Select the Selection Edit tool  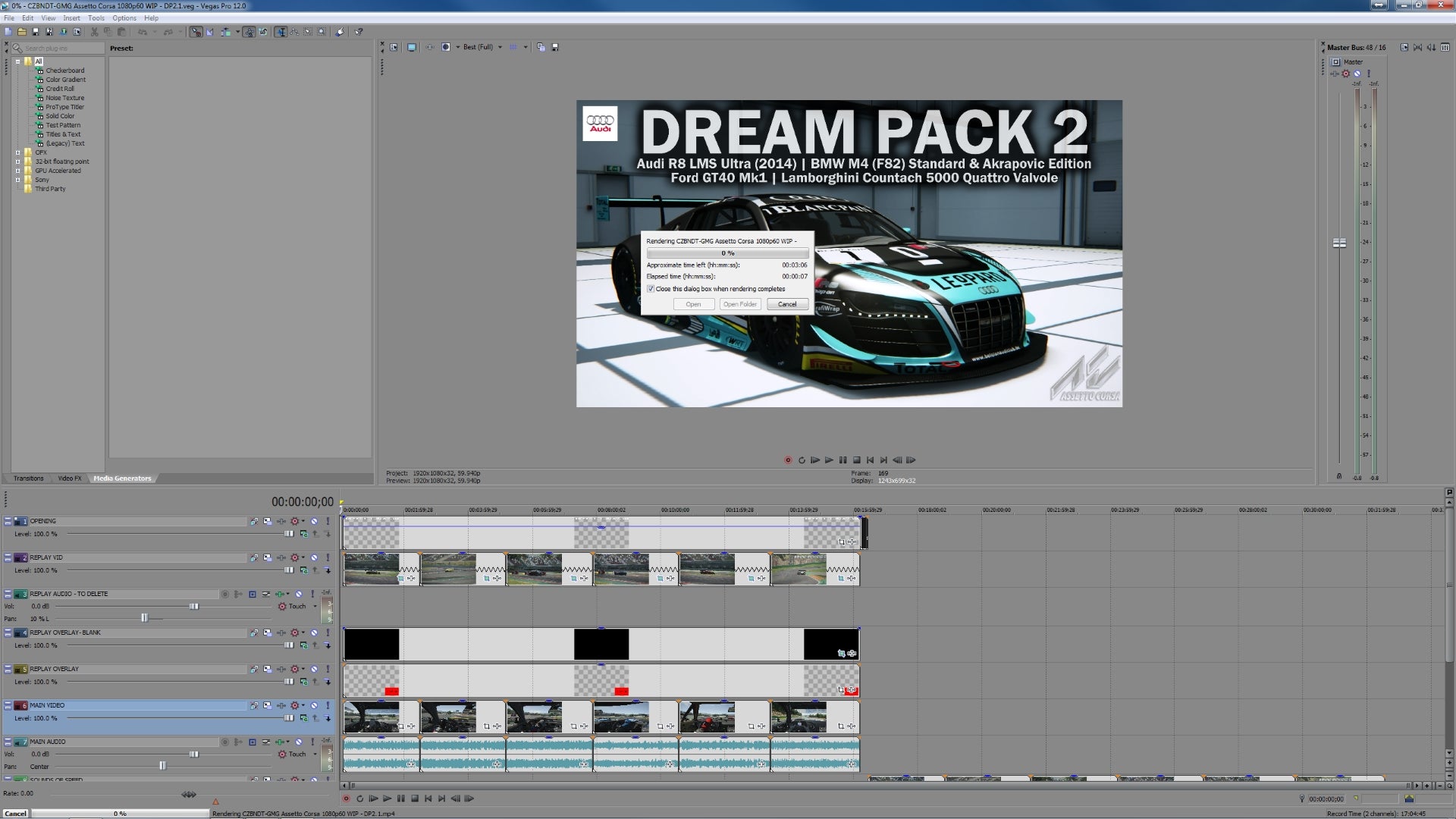pyautogui.click(x=308, y=32)
